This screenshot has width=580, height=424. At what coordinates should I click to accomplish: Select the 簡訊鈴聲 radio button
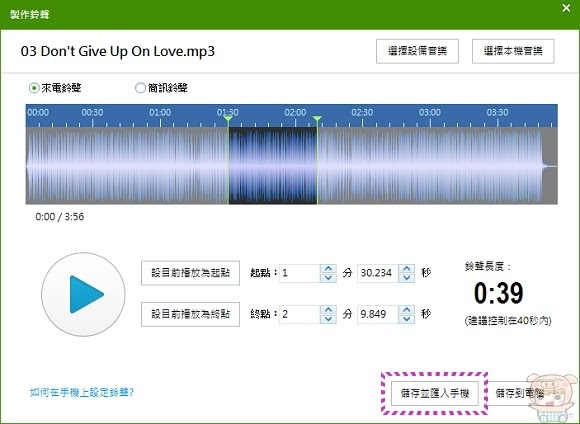[140, 88]
